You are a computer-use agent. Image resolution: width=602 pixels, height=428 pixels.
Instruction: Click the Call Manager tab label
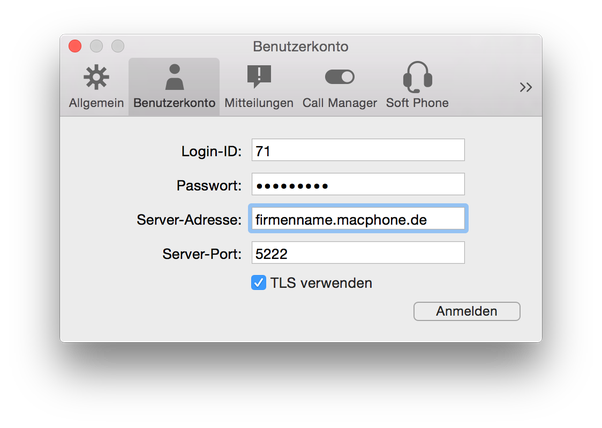click(x=340, y=103)
